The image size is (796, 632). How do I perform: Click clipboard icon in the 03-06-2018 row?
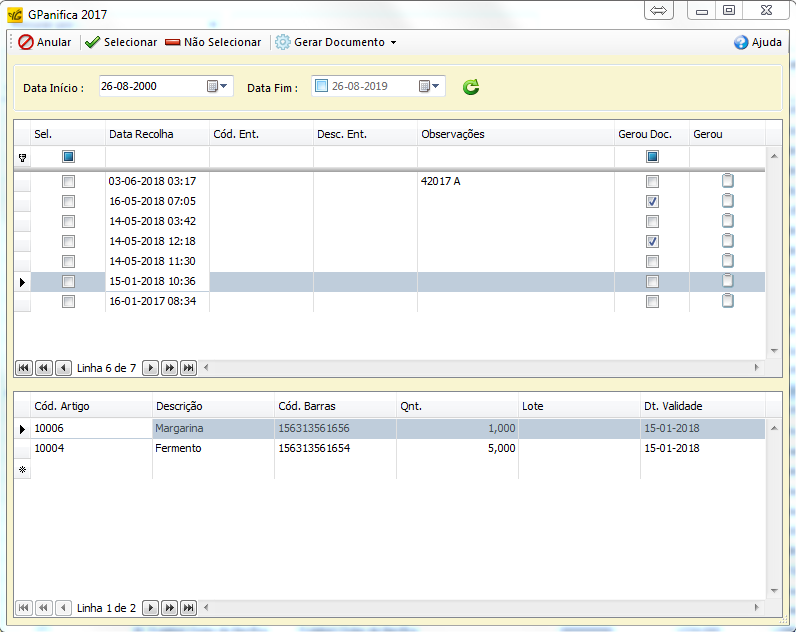click(x=727, y=181)
